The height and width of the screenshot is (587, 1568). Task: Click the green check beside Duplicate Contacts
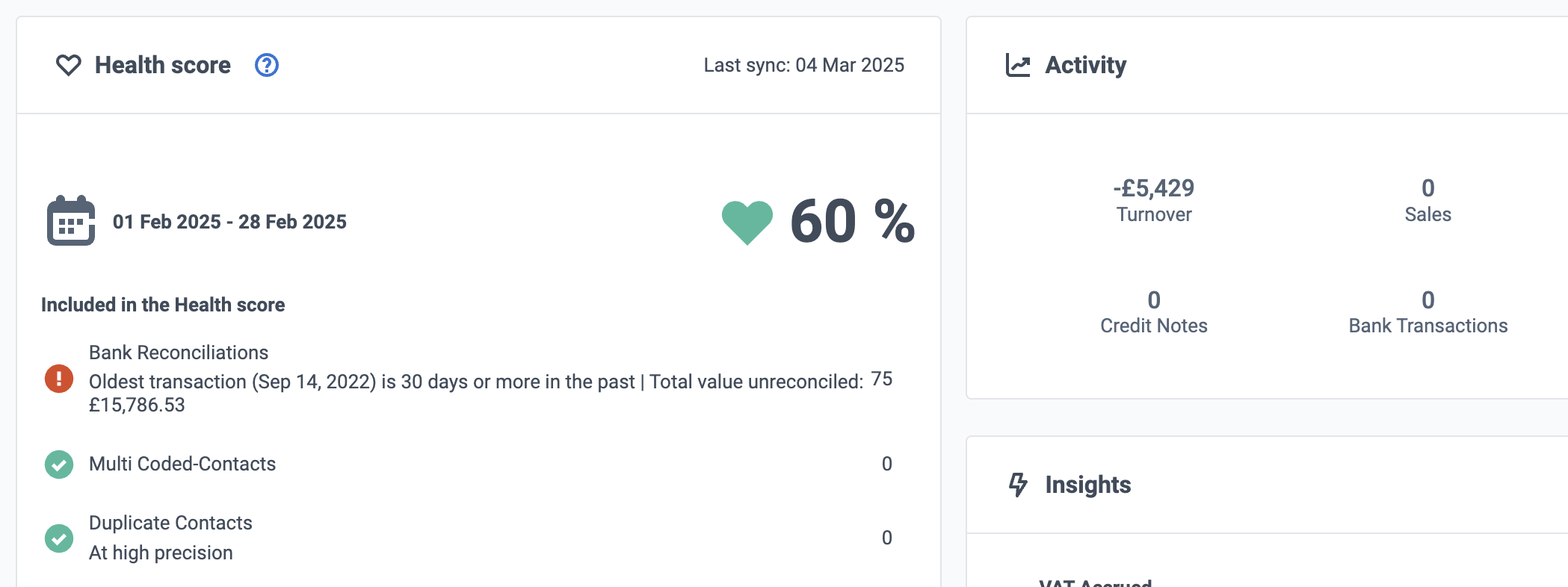pyautogui.click(x=59, y=538)
